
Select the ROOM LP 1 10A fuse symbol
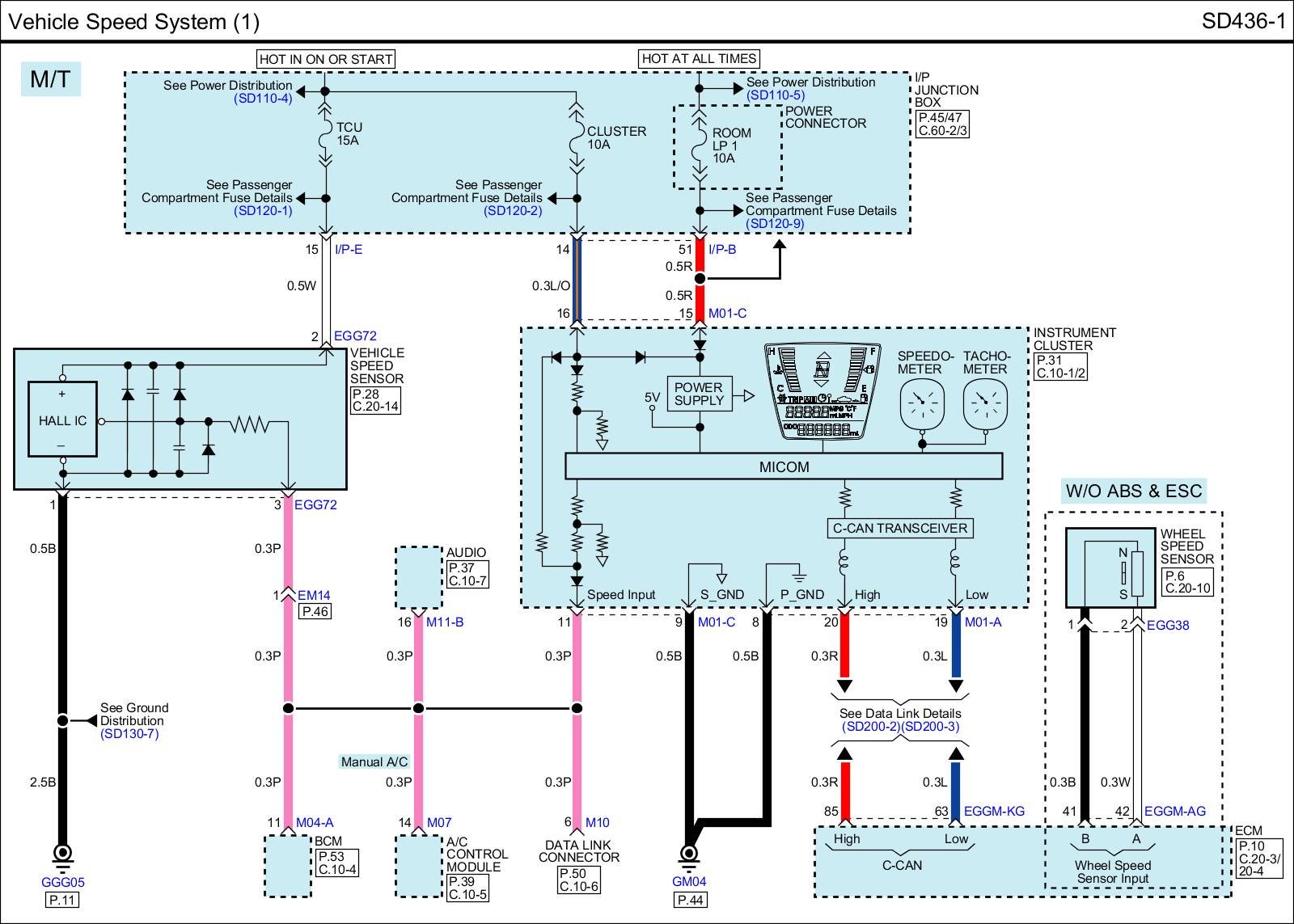click(x=700, y=146)
